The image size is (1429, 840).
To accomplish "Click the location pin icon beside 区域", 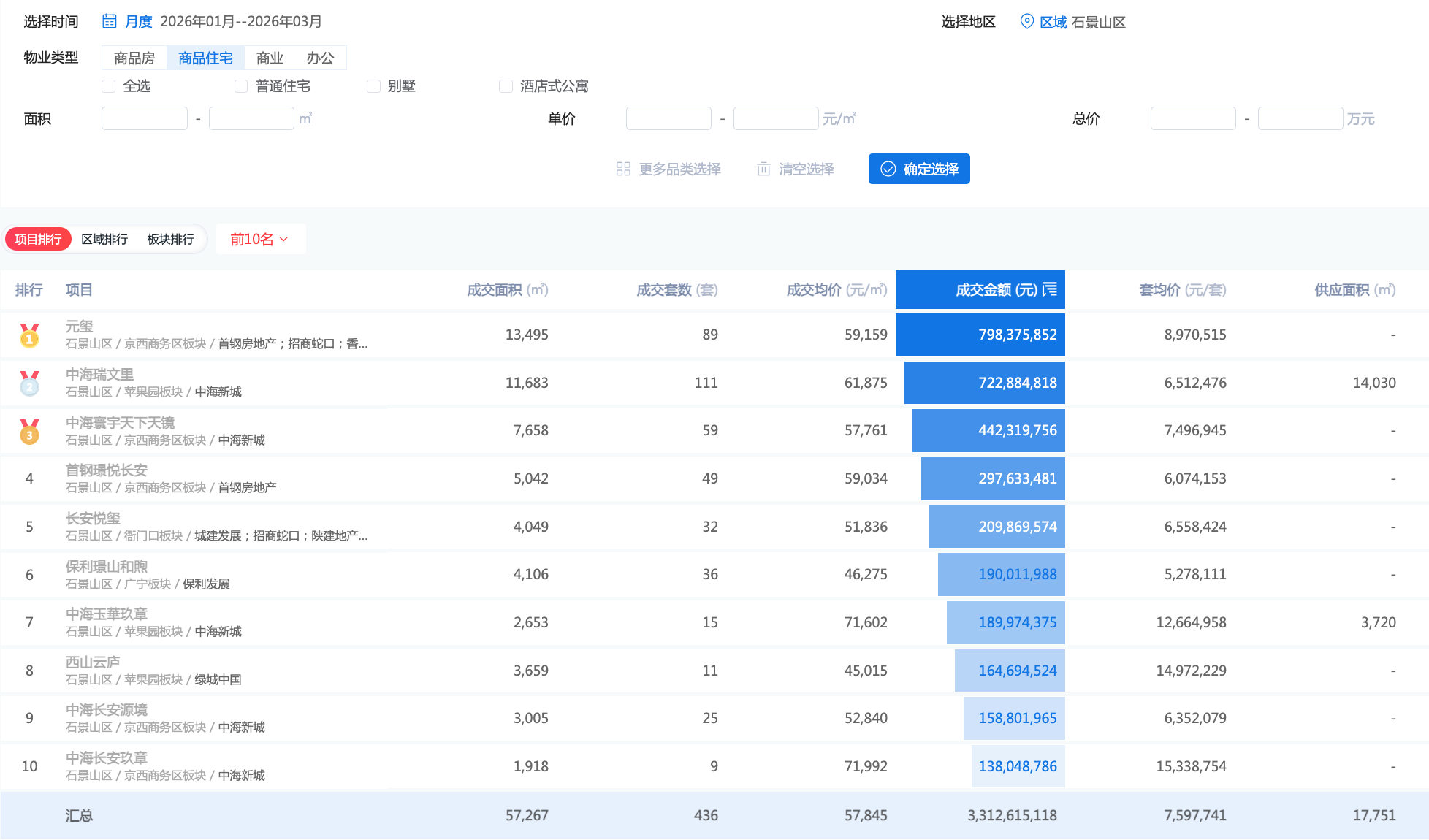I will coord(1026,22).
